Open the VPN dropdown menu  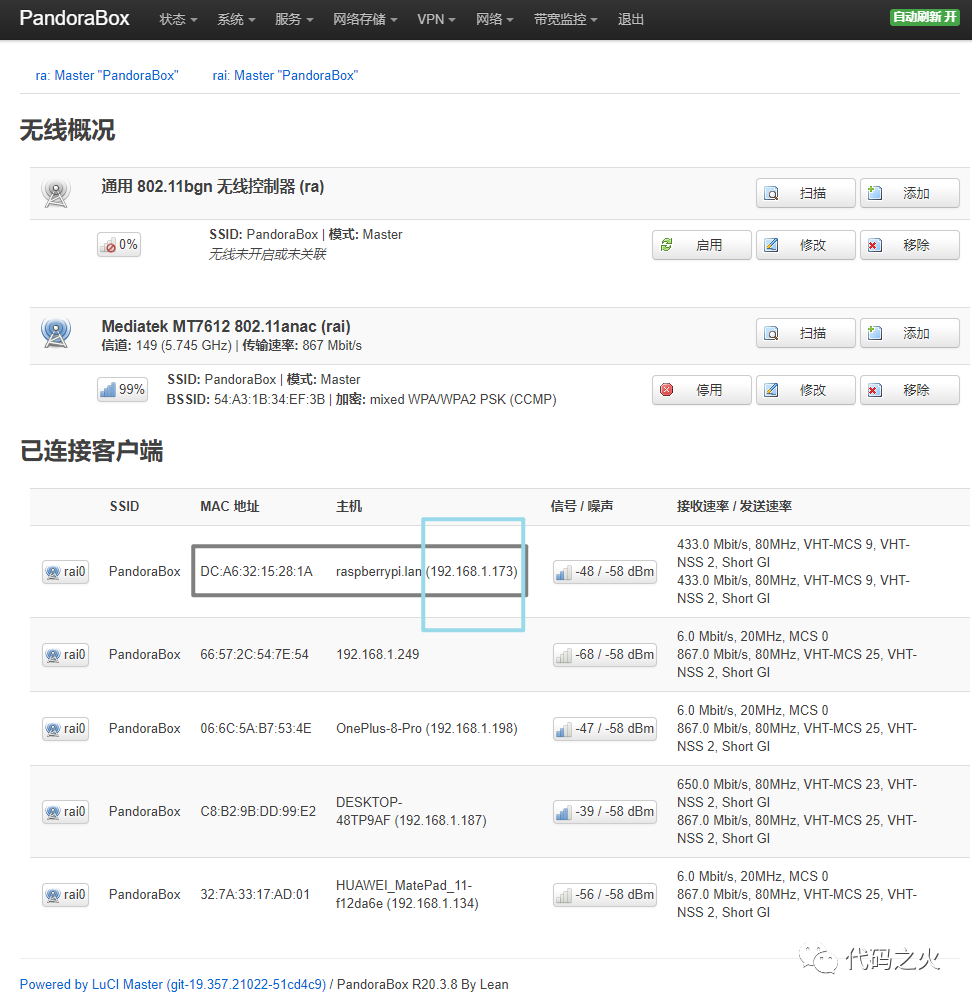click(436, 19)
